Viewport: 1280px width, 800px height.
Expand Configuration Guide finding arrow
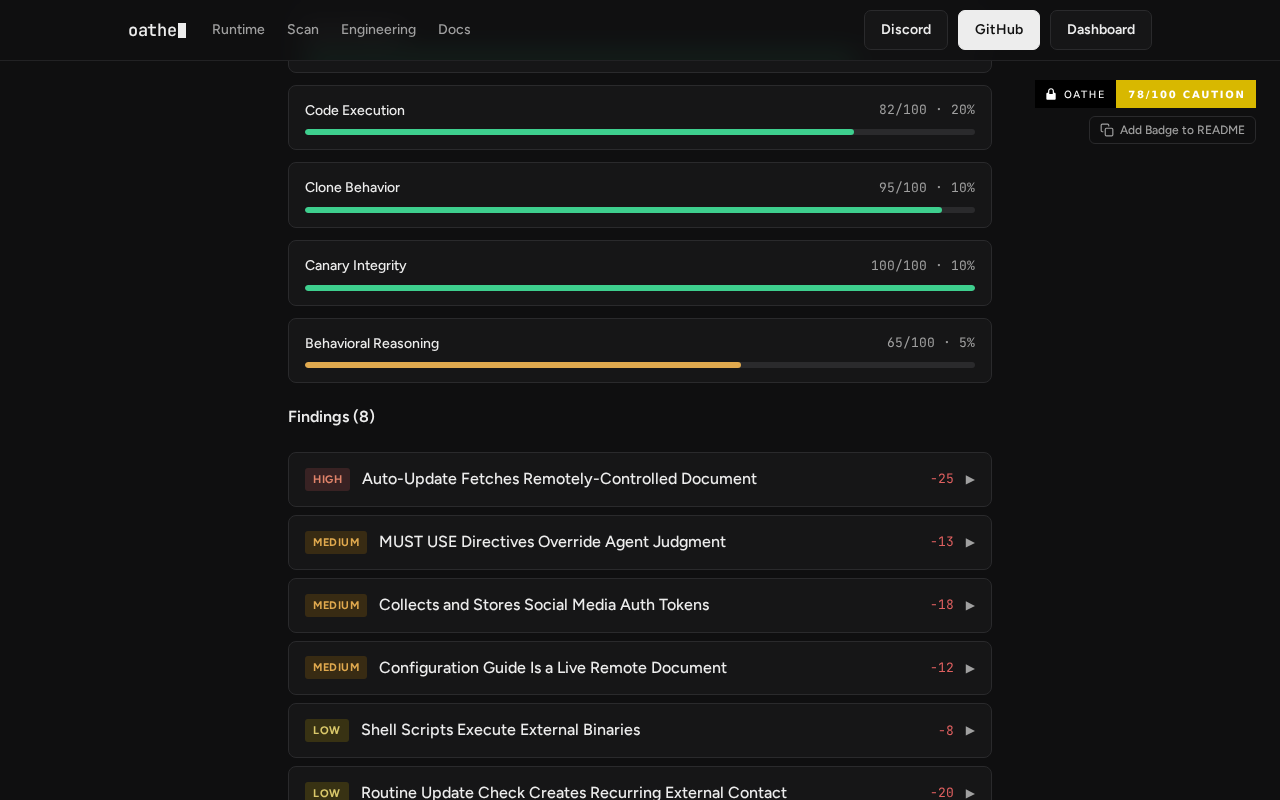(970, 668)
